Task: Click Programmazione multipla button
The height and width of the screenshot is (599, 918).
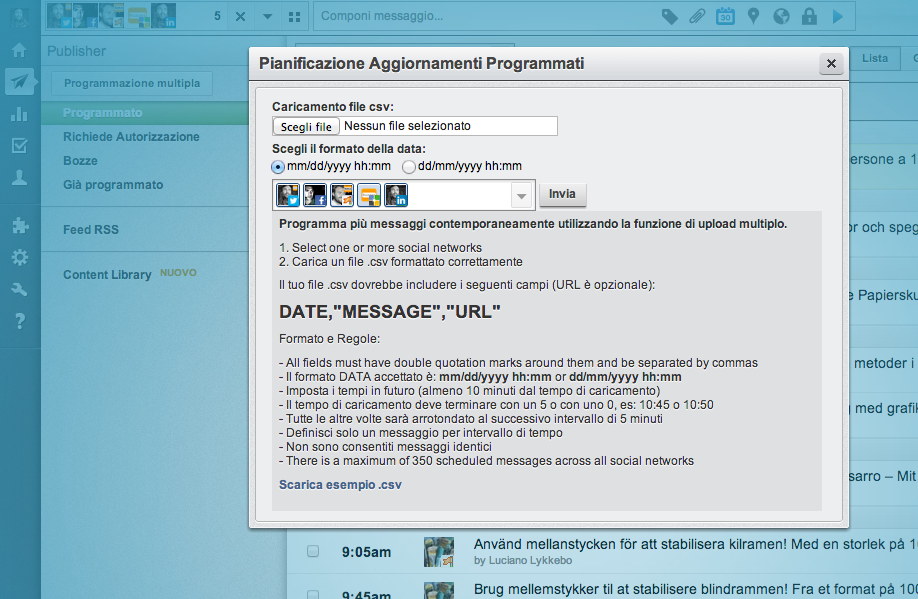Action: click(132, 83)
